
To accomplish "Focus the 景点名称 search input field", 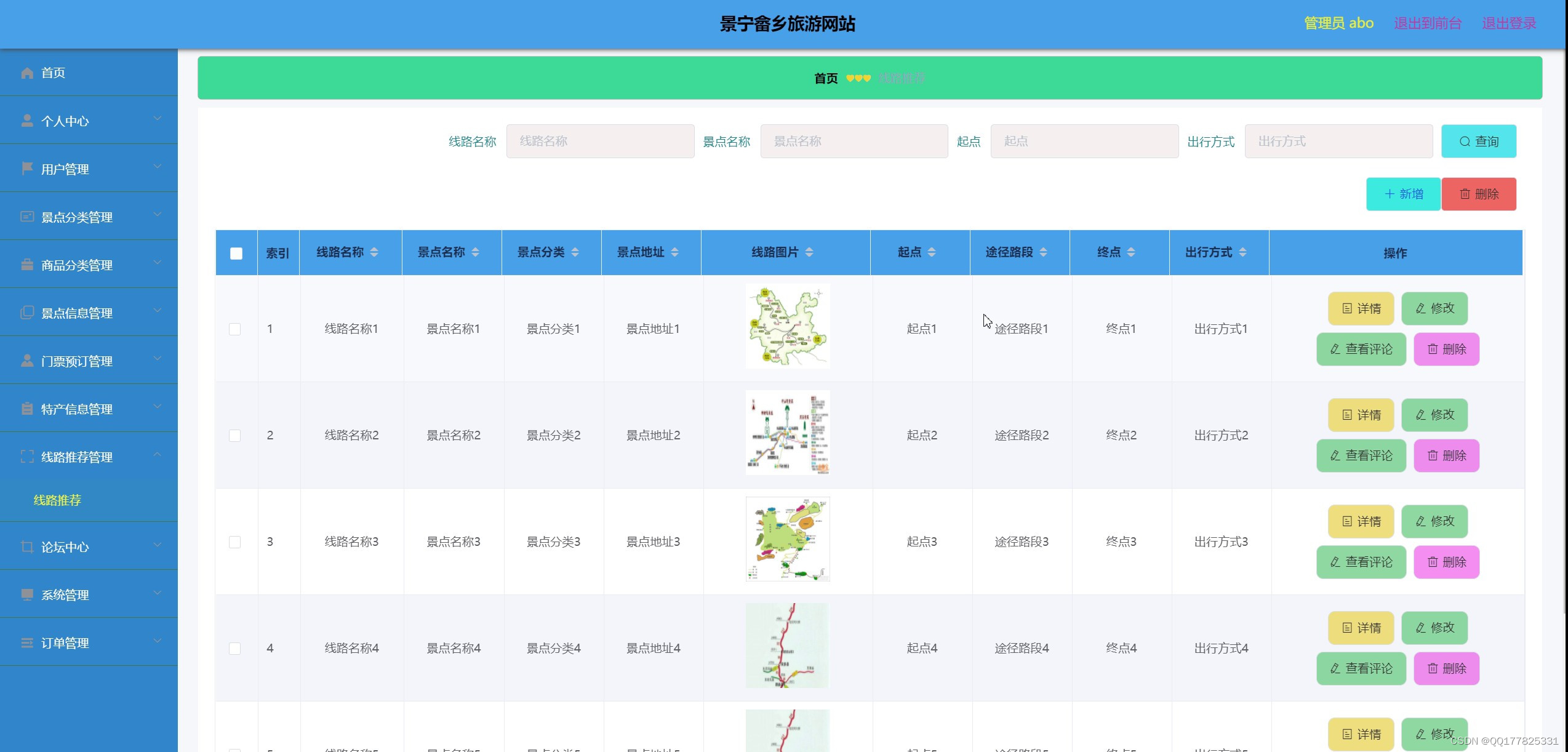I will [x=854, y=141].
